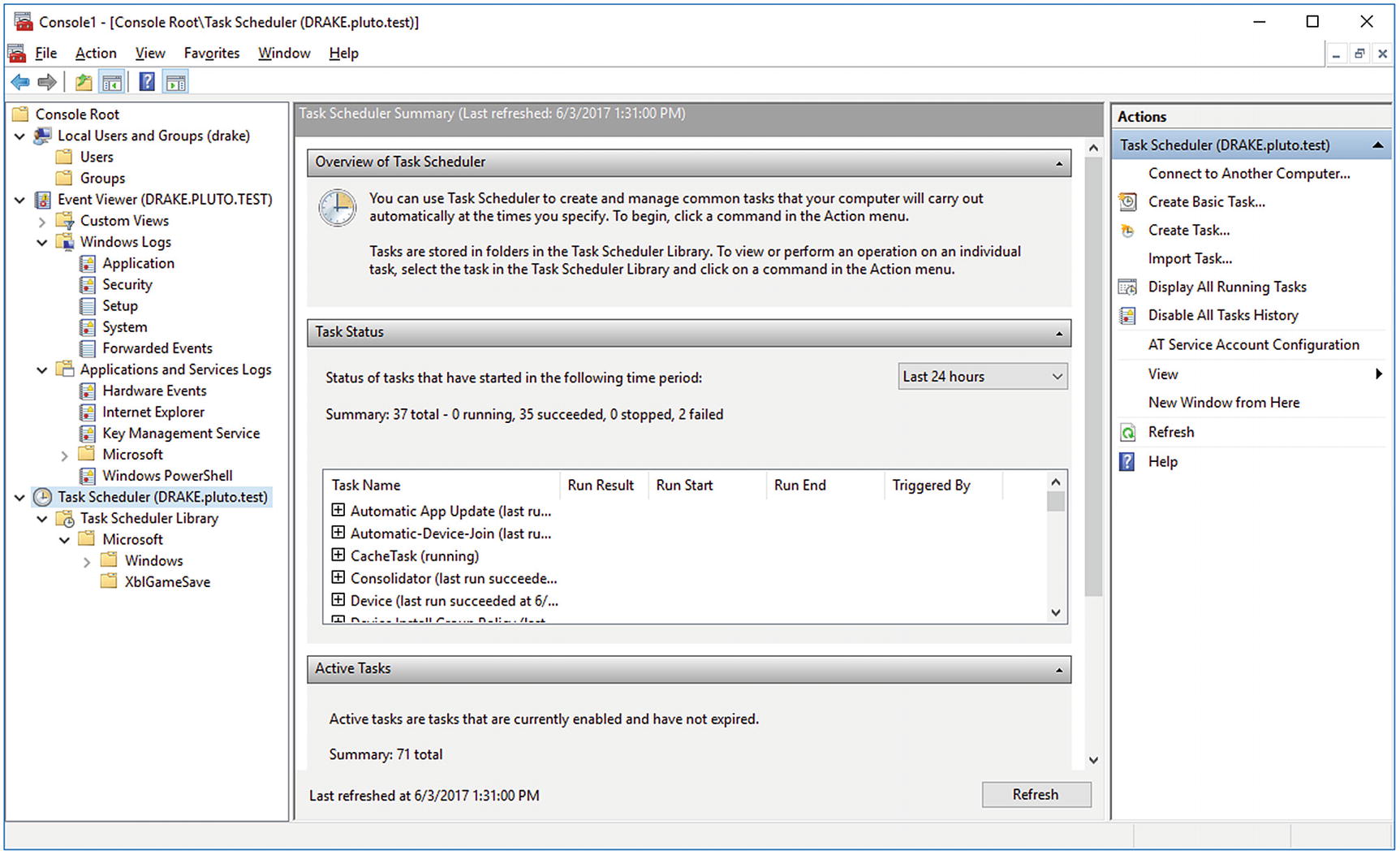Screen dimensions: 1400x855
Task: Open the Favorites menu
Action: [x=212, y=53]
